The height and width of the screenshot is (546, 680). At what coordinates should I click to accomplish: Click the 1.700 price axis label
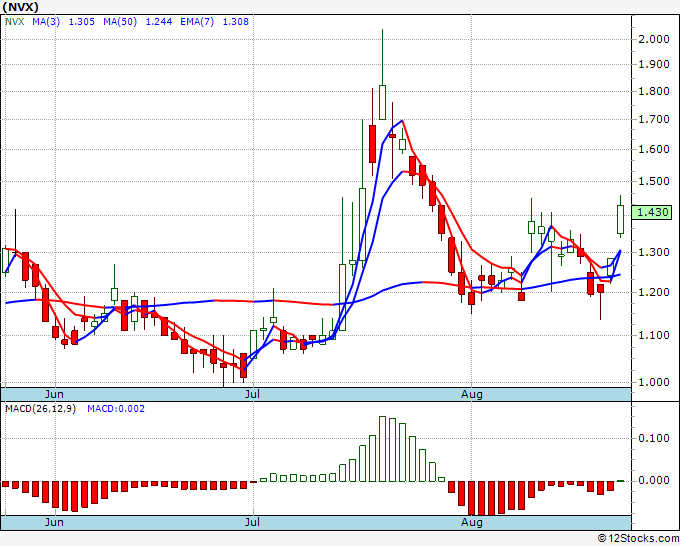(x=654, y=119)
